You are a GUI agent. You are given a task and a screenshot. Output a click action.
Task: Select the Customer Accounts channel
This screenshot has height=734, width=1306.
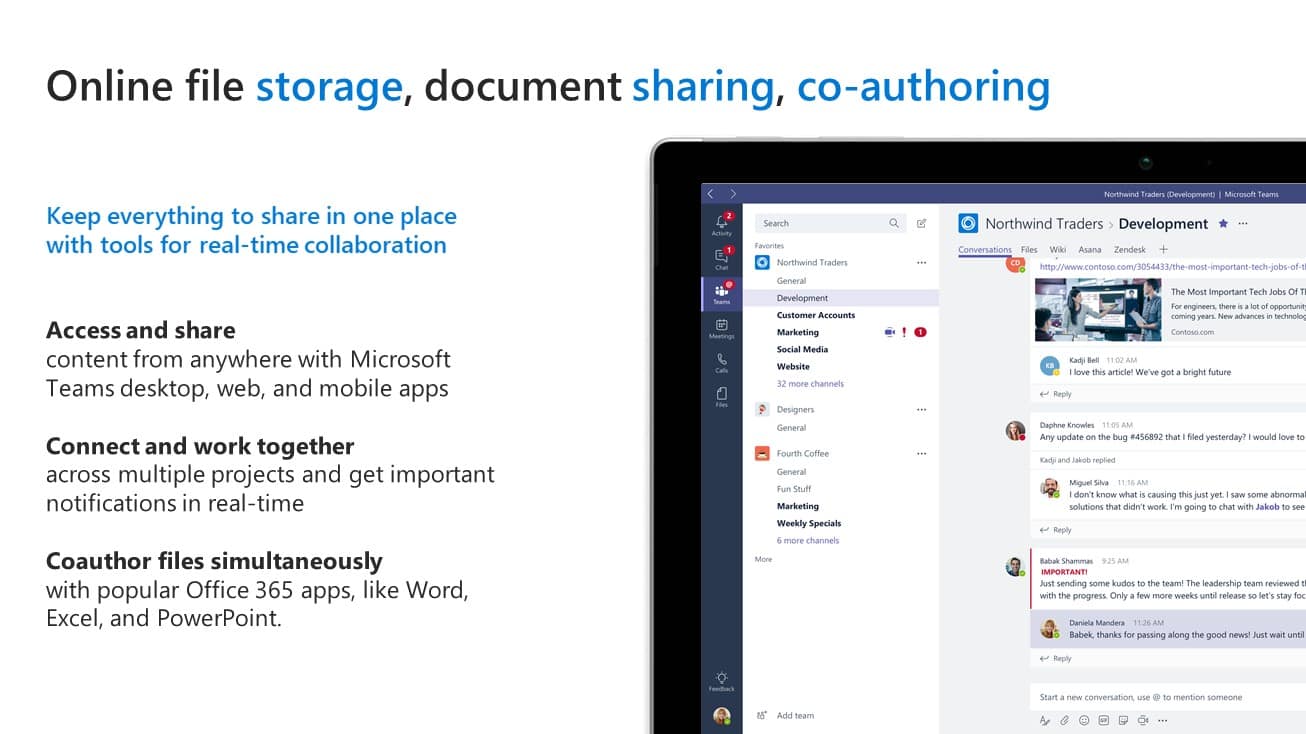click(816, 315)
